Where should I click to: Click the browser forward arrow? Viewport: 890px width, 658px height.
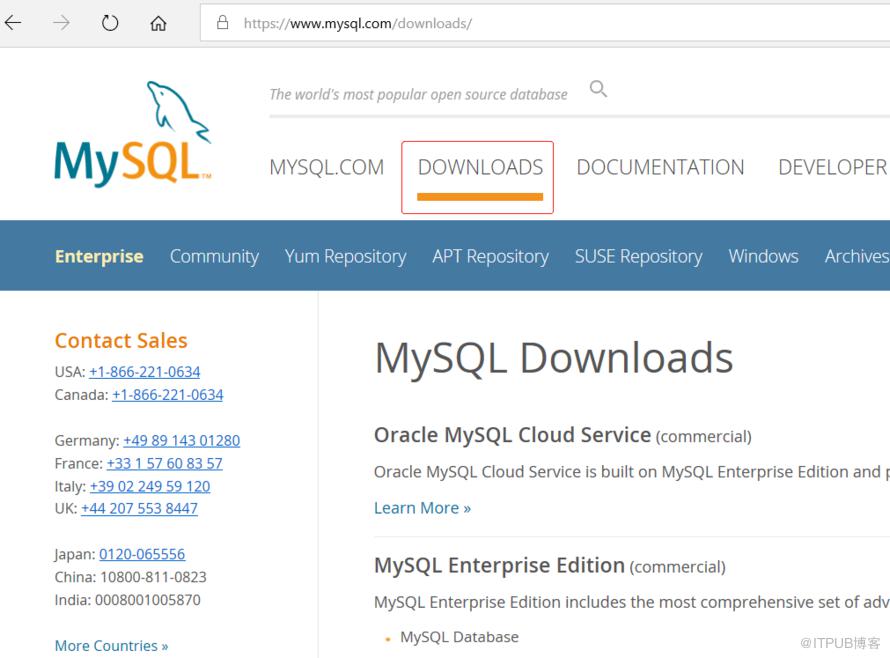coord(61,23)
